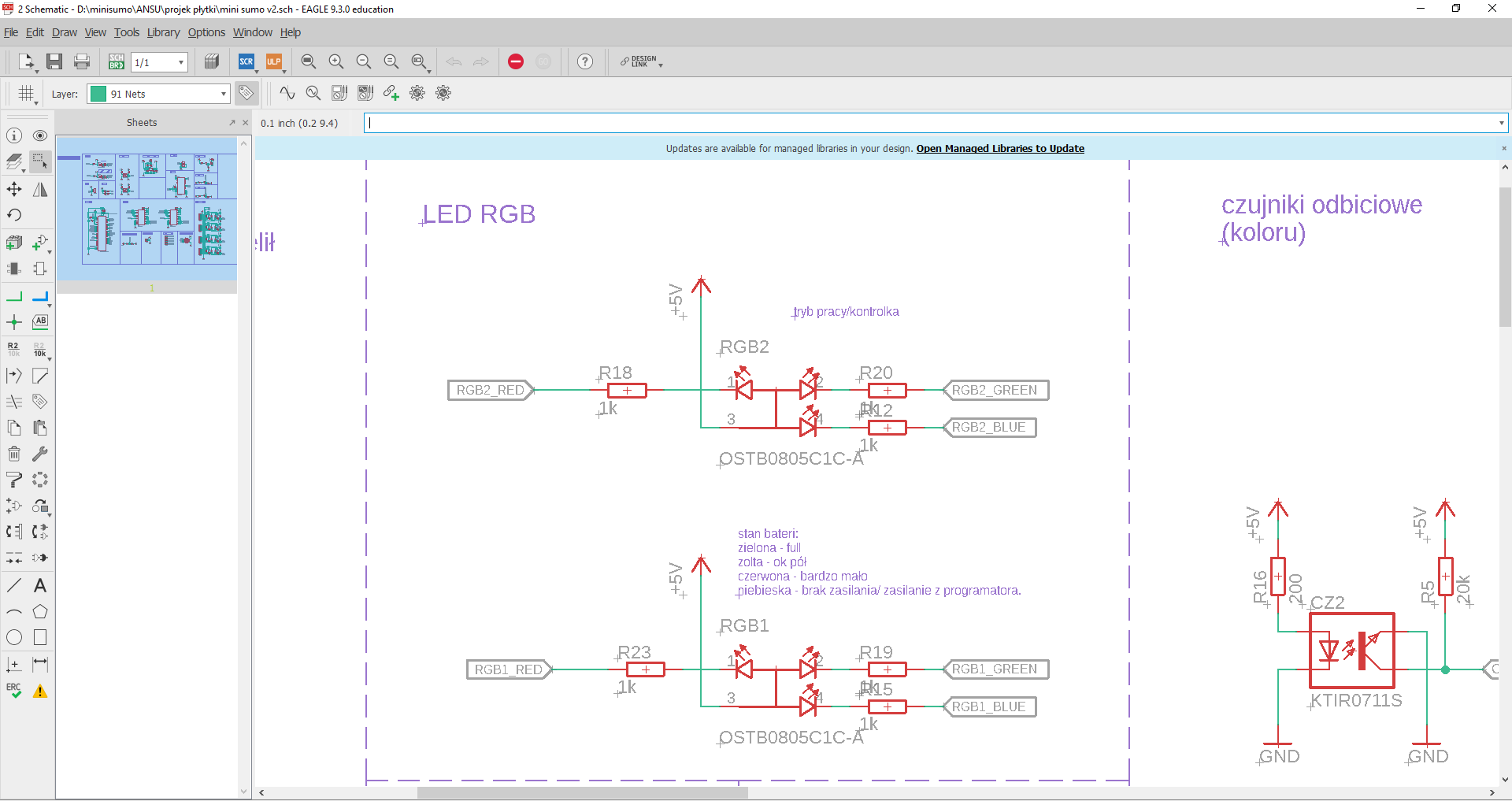
Task: Open the sheet selector 1/1 dropdown
Action: pos(181,62)
